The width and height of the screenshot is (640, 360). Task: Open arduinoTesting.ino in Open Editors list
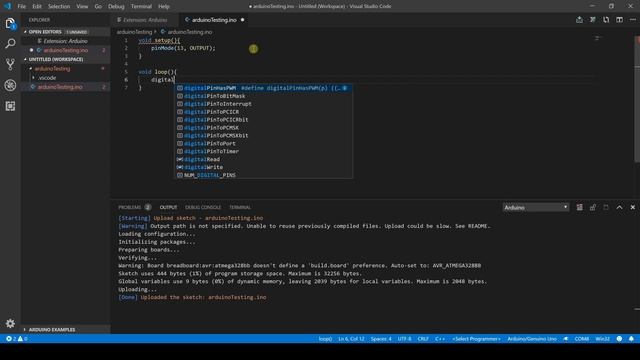pos(65,50)
